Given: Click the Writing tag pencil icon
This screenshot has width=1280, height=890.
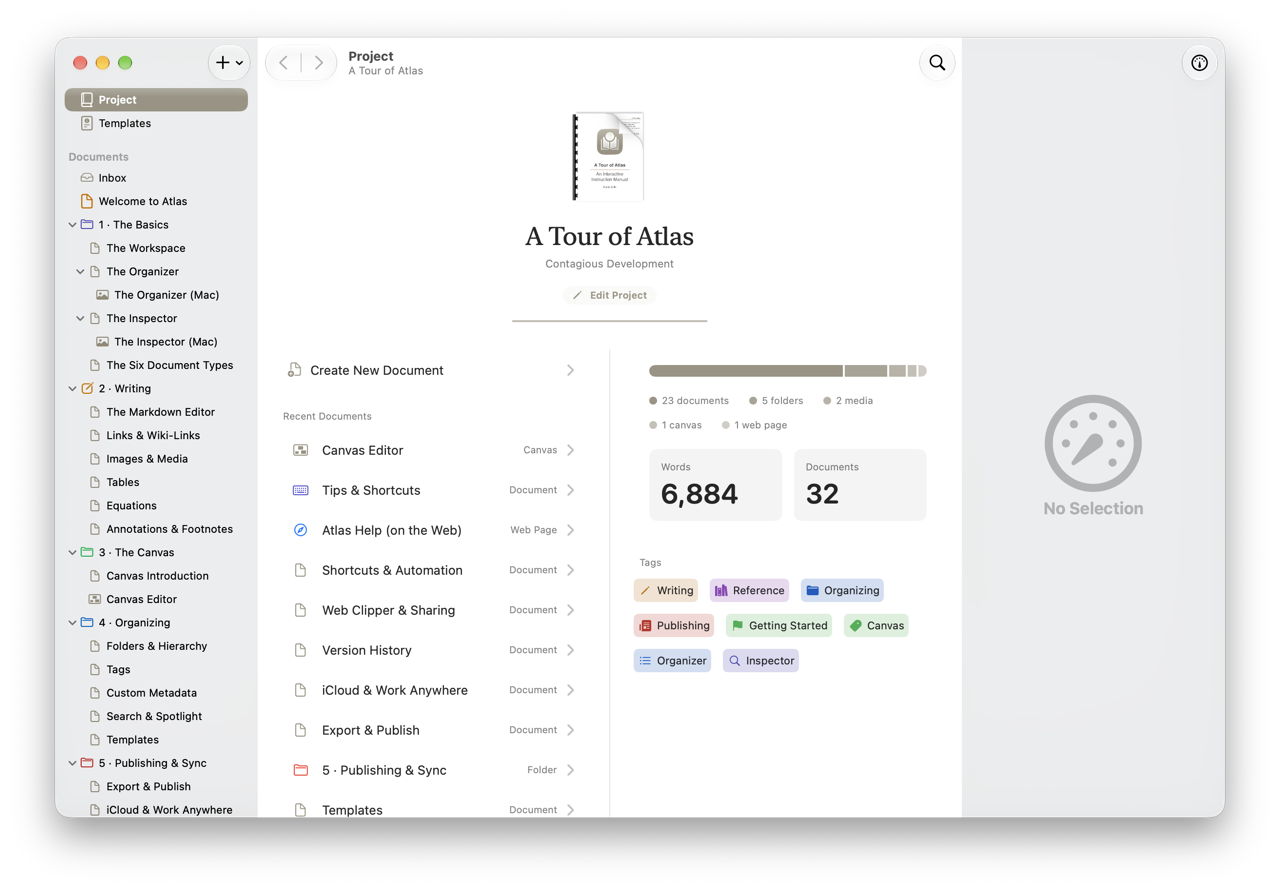Looking at the screenshot, I should click(x=645, y=591).
